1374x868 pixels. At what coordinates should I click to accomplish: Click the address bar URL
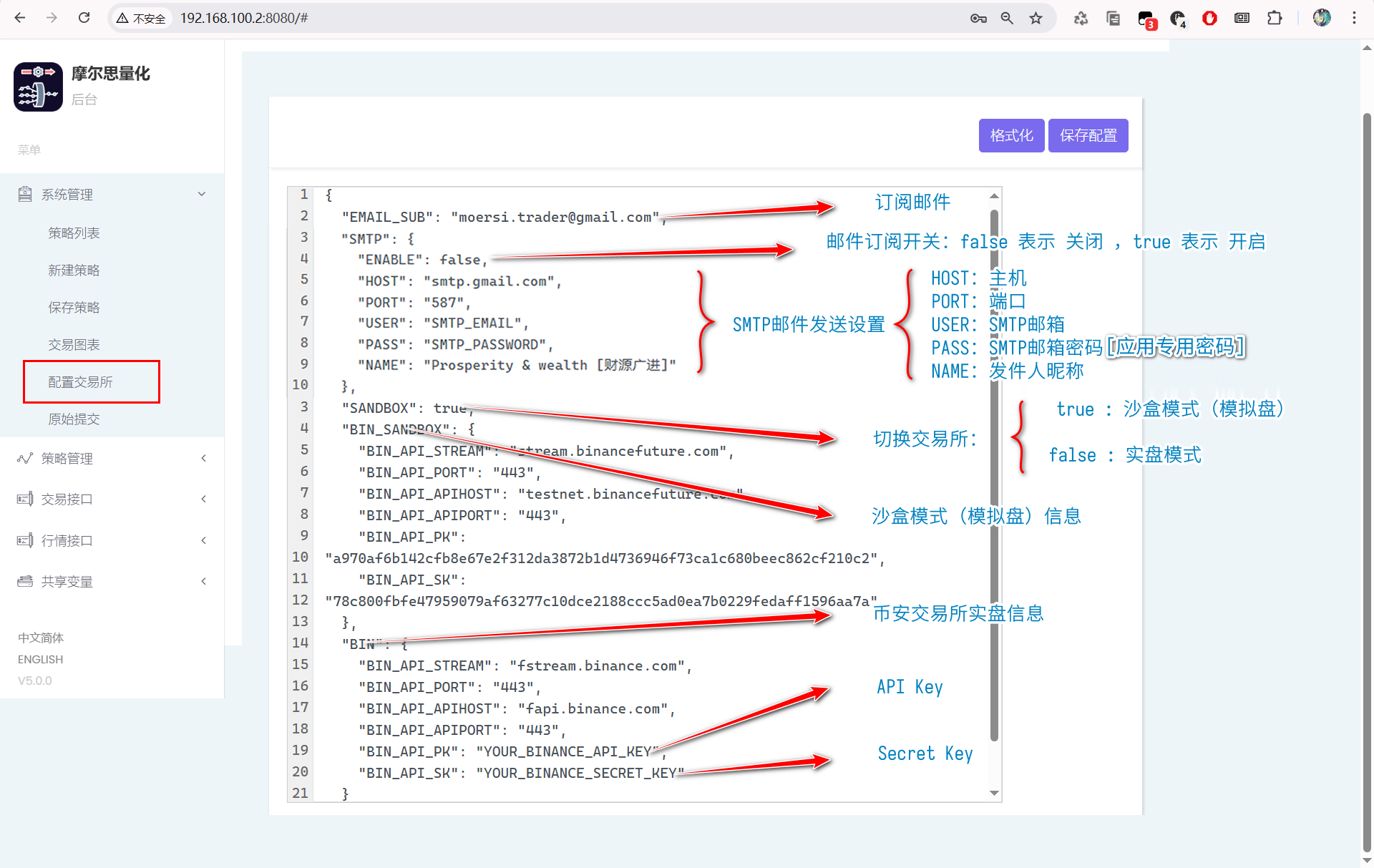(243, 18)
